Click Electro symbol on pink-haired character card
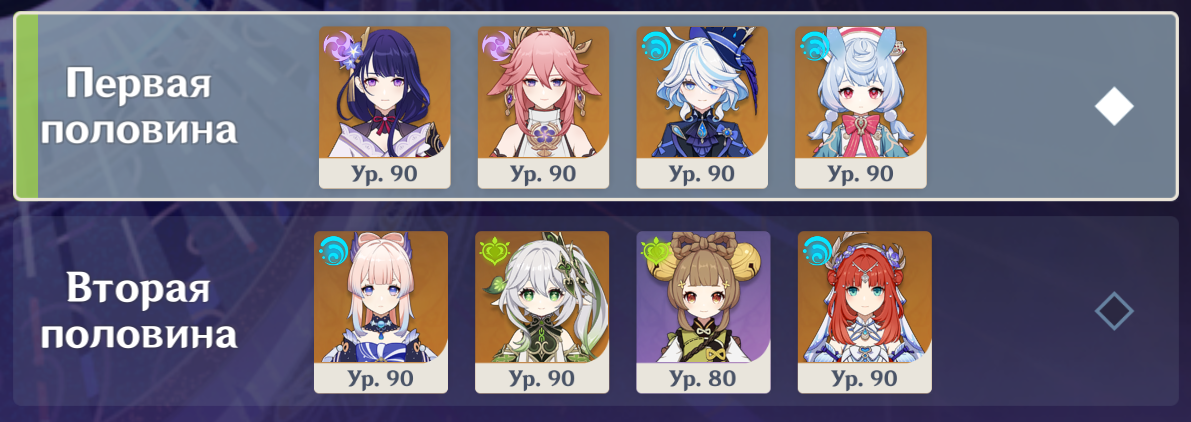The height and width of the screenshot is (422, 1191). tap(496, 46)
